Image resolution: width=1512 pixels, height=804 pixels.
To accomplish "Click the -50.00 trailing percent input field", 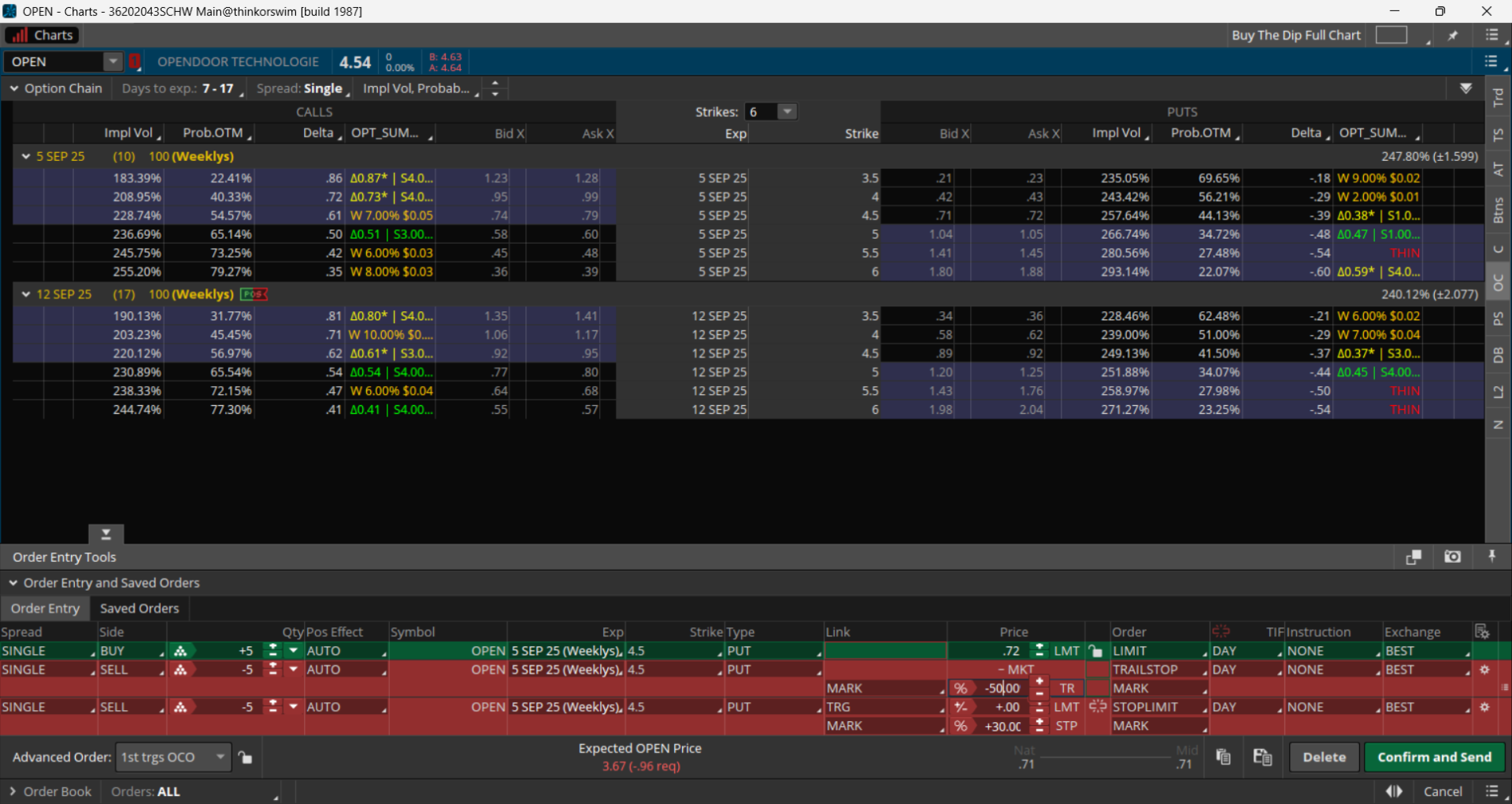I will [1001, 688].
